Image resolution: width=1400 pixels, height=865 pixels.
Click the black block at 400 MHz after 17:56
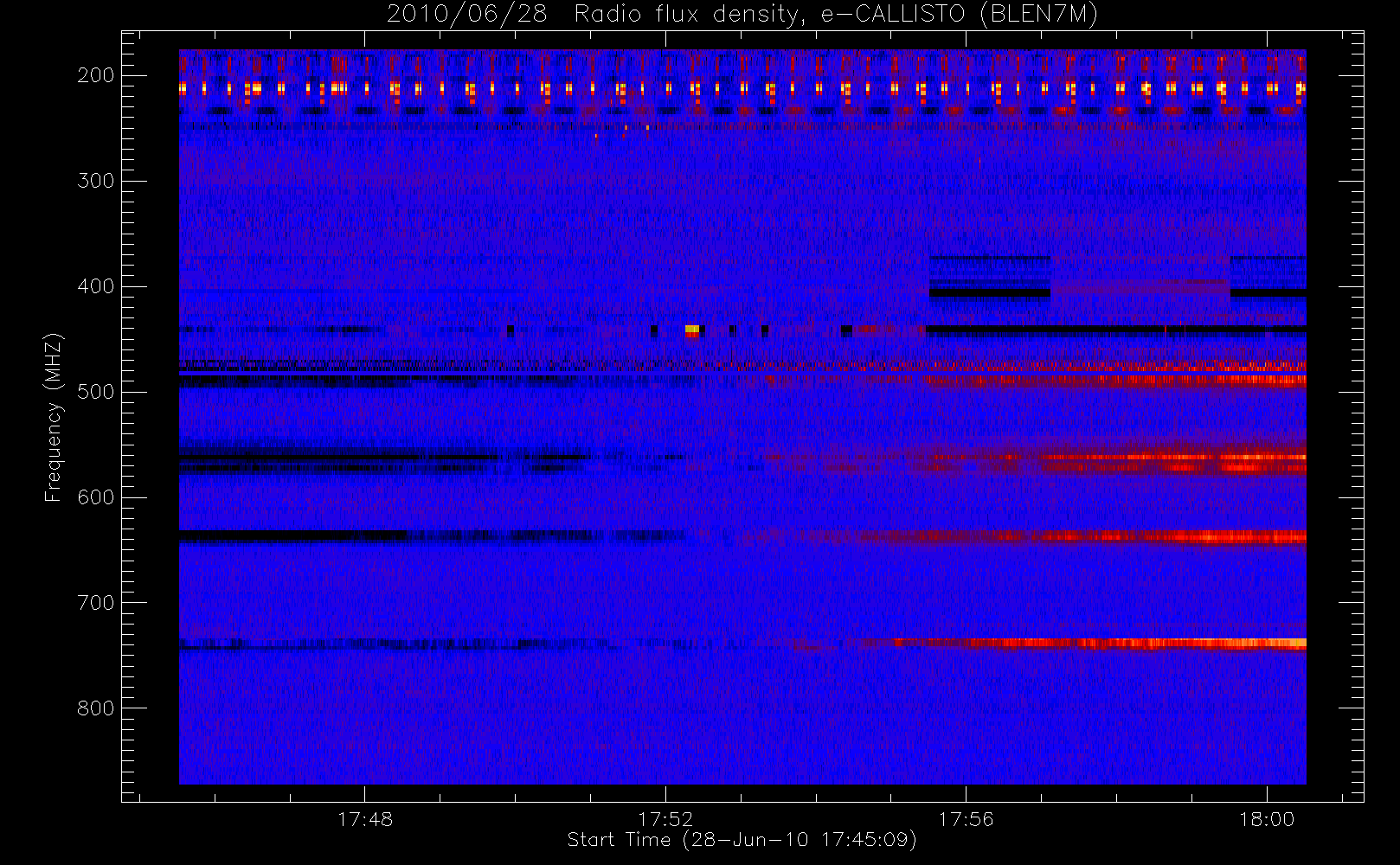(x=990, y=293)
